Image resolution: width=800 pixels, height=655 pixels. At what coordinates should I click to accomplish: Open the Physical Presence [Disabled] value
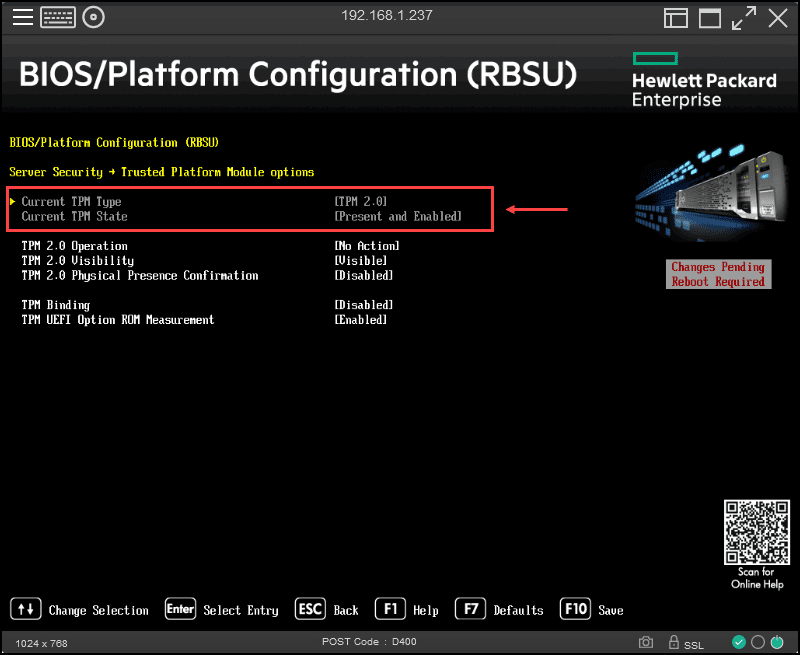pos(364,275)
